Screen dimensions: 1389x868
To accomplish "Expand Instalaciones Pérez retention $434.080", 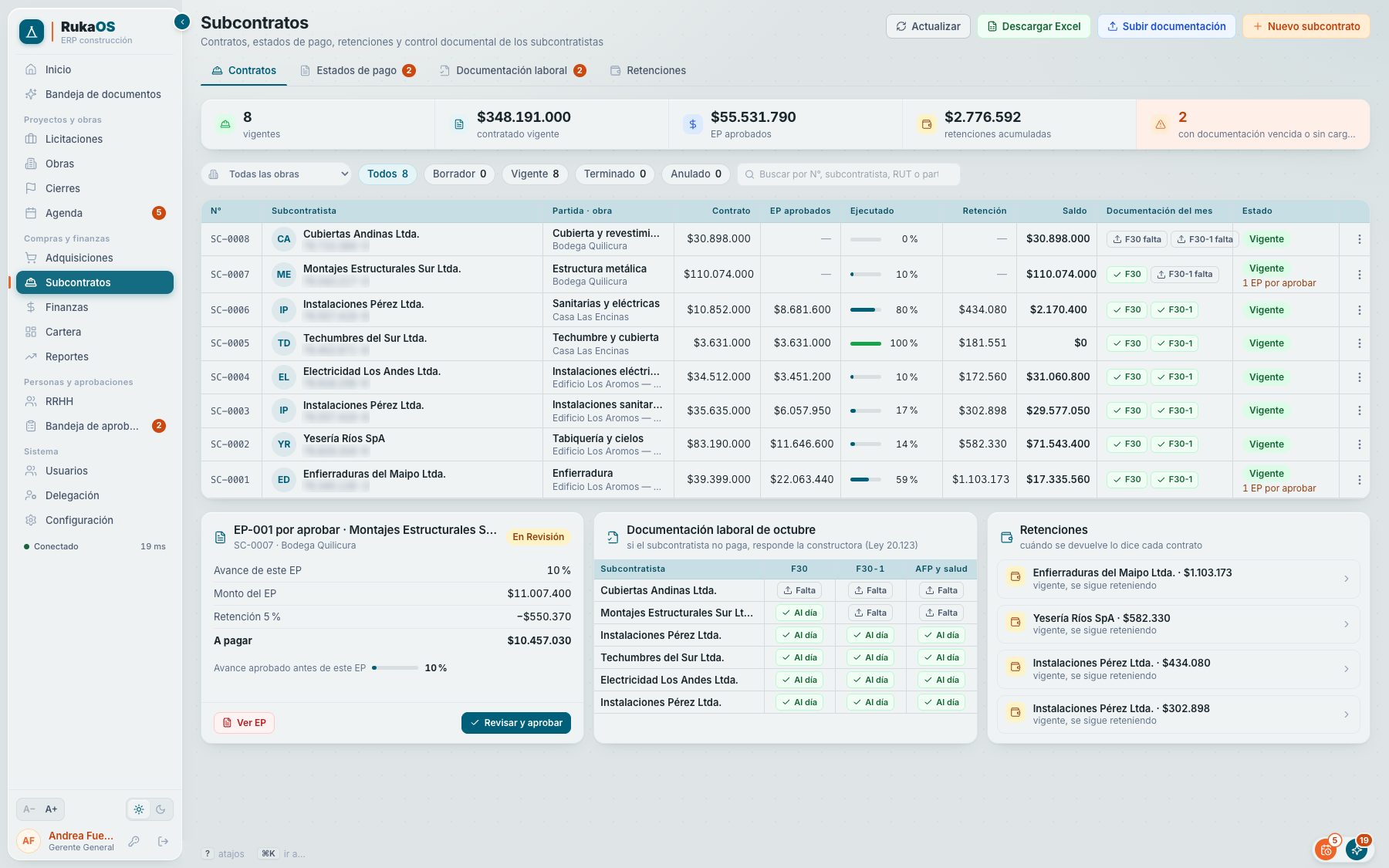I will [x=1178, y=669].
